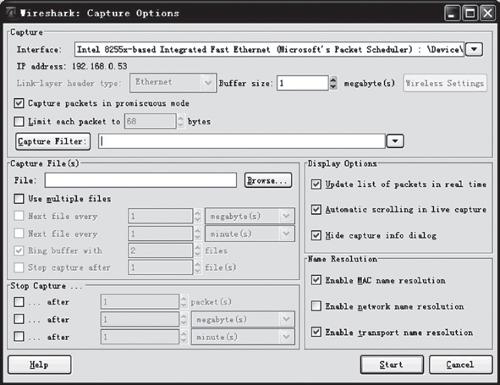The height and width of the screenshot is (385, 500).
Task: Open Stop Capture megabyte(s) unit dropdown
Action: tap(243, 319)
